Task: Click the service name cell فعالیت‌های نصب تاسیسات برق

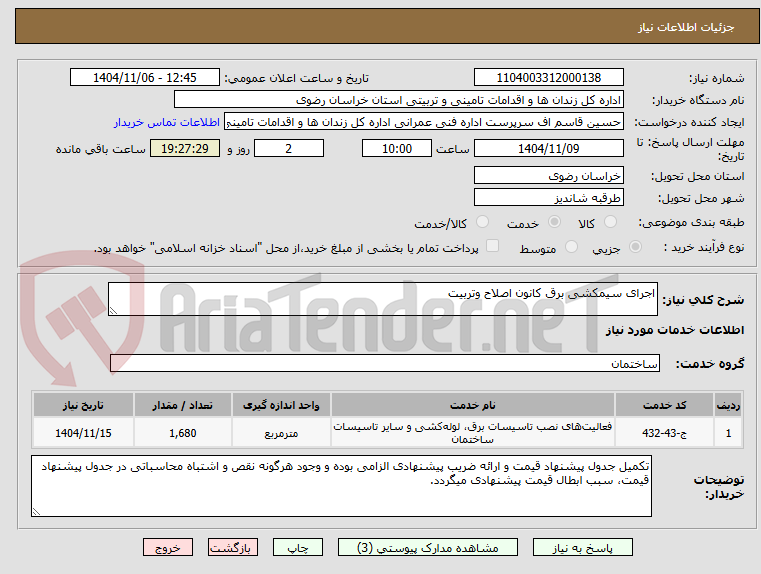Action: click(x=473, y=433)
